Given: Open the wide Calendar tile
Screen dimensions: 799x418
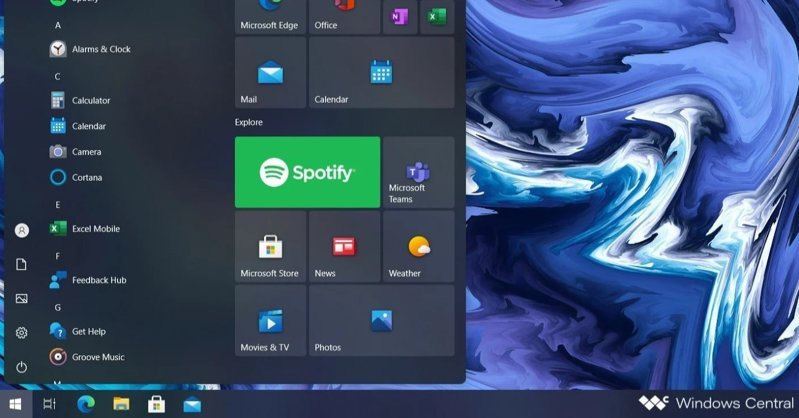Looking at the screenshot, I should [x=382, y=72].
